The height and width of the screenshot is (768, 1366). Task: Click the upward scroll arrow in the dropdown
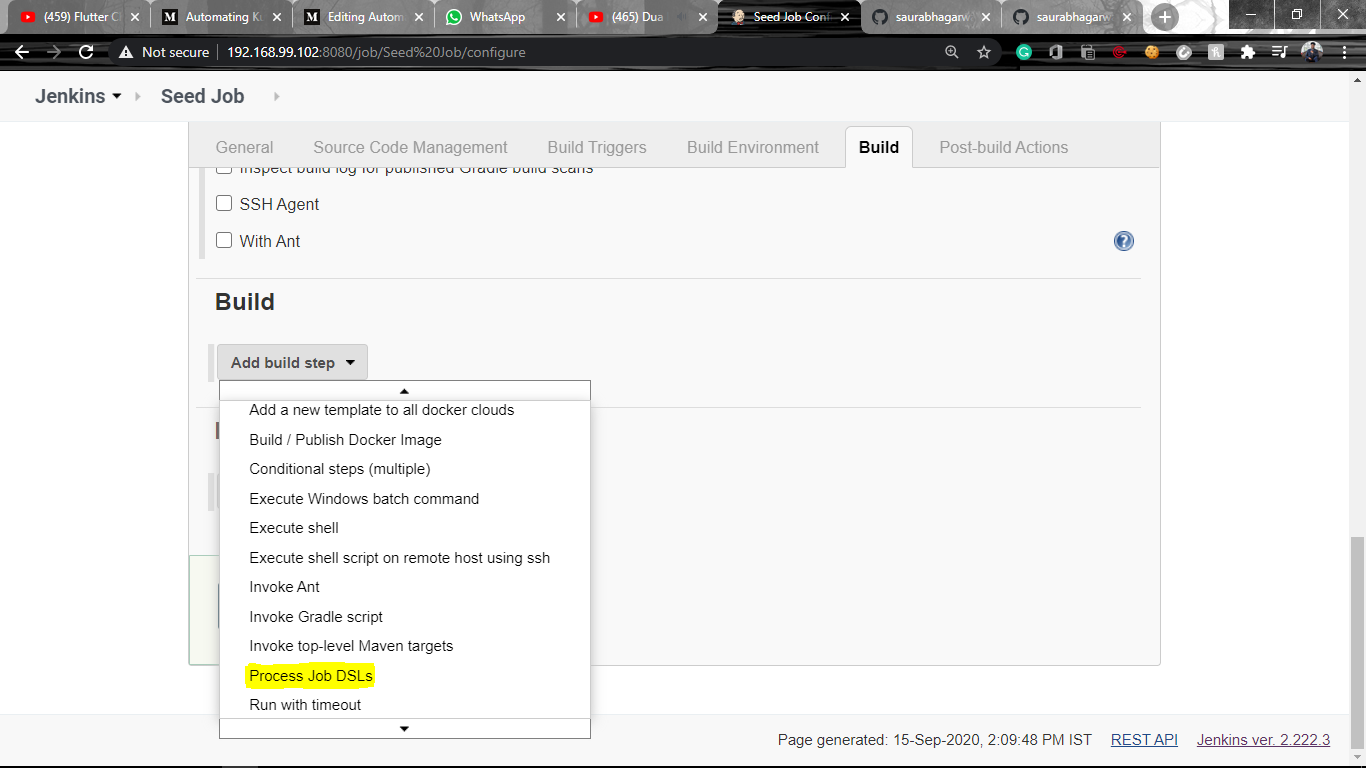pyautogui.click(x=404, y=390)
